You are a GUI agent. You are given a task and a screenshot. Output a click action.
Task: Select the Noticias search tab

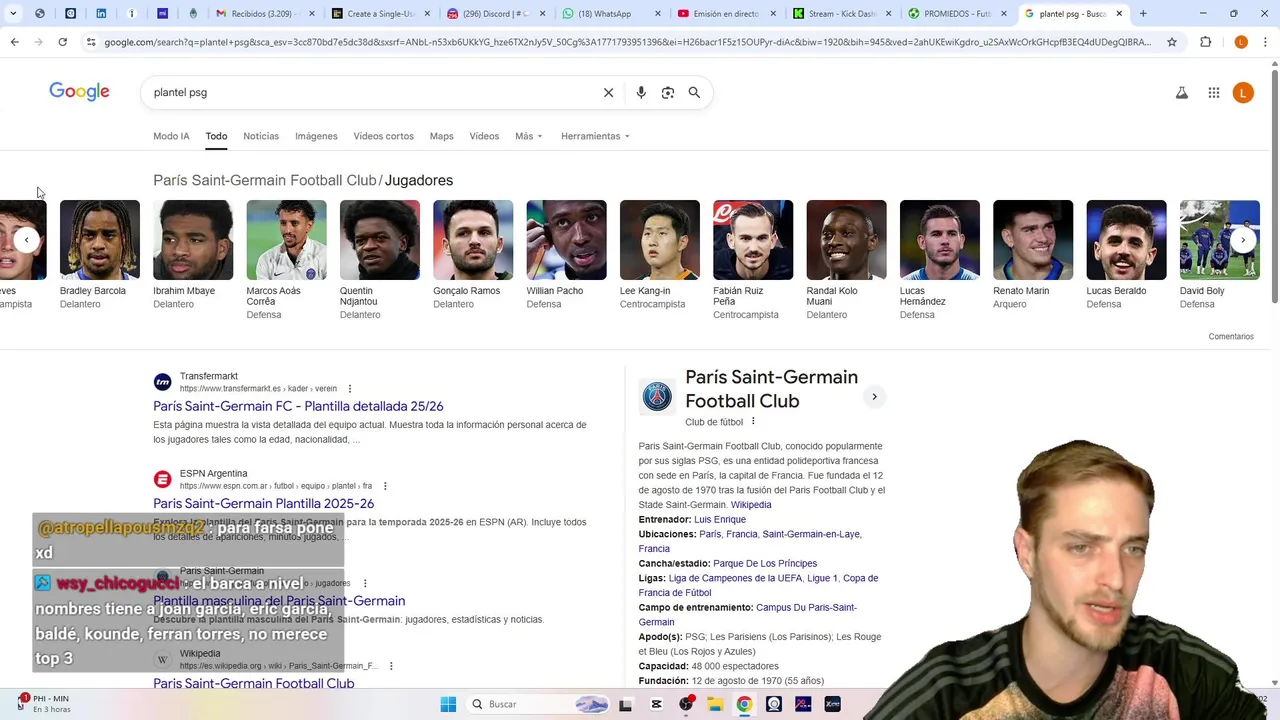tap(261, 136)
